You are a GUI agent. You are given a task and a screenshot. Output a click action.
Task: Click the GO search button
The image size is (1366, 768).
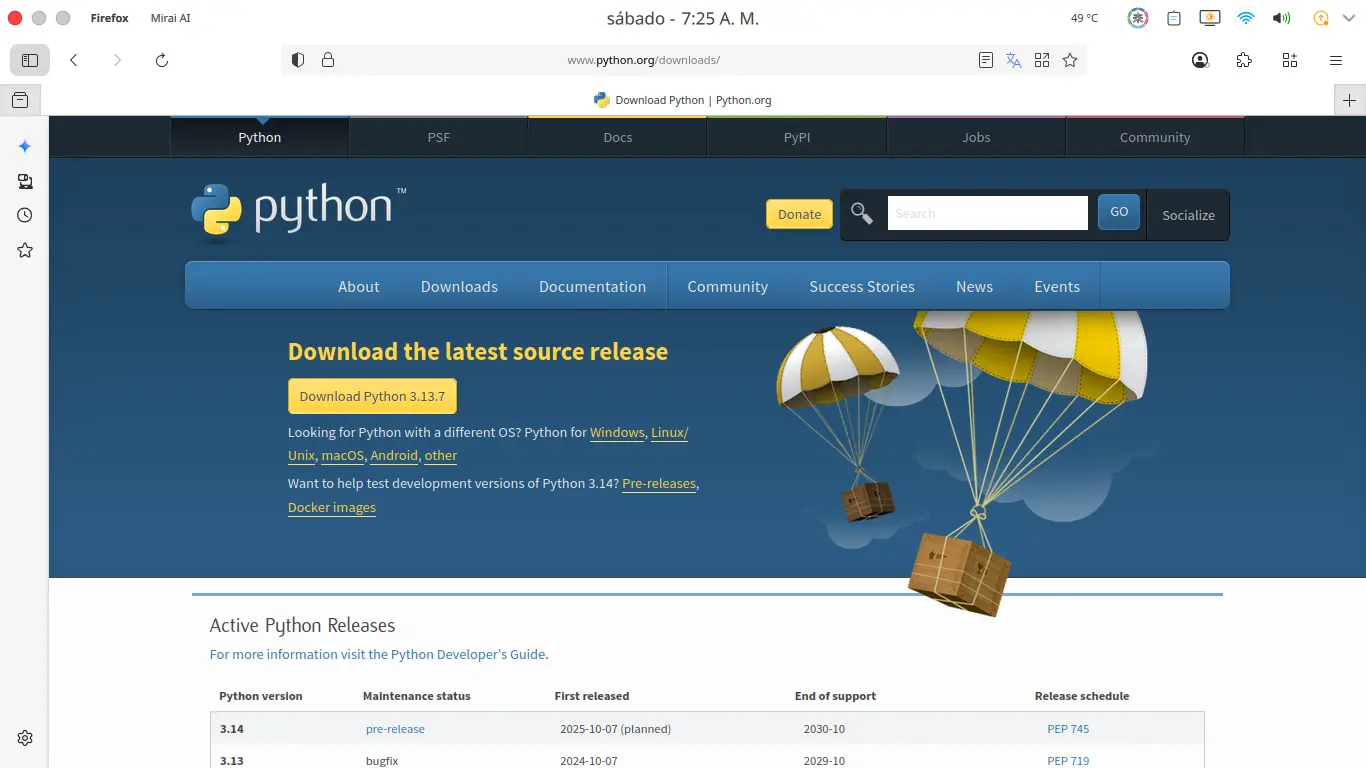tap(1119, 212)
